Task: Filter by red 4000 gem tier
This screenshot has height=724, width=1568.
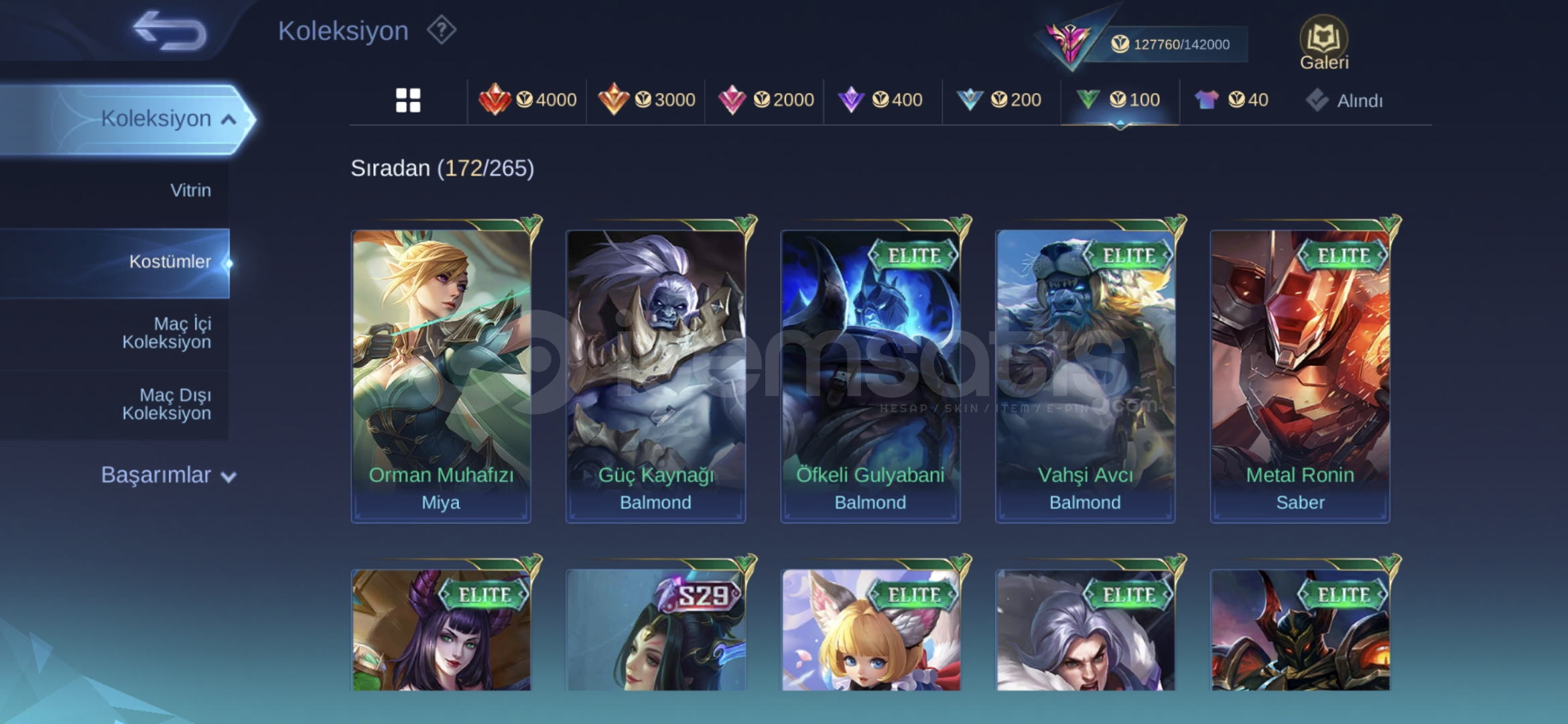Action: 527,100
